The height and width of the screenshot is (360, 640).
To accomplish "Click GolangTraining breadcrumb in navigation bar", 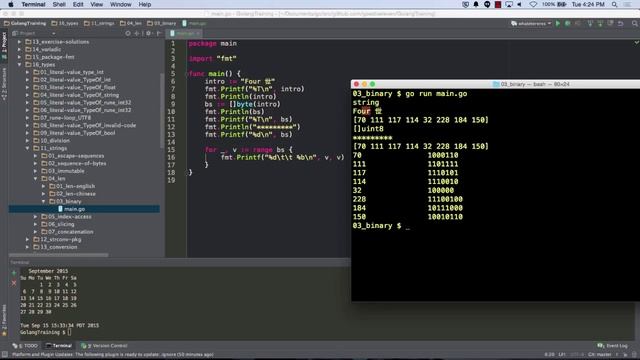I will [x=25, y=24].
